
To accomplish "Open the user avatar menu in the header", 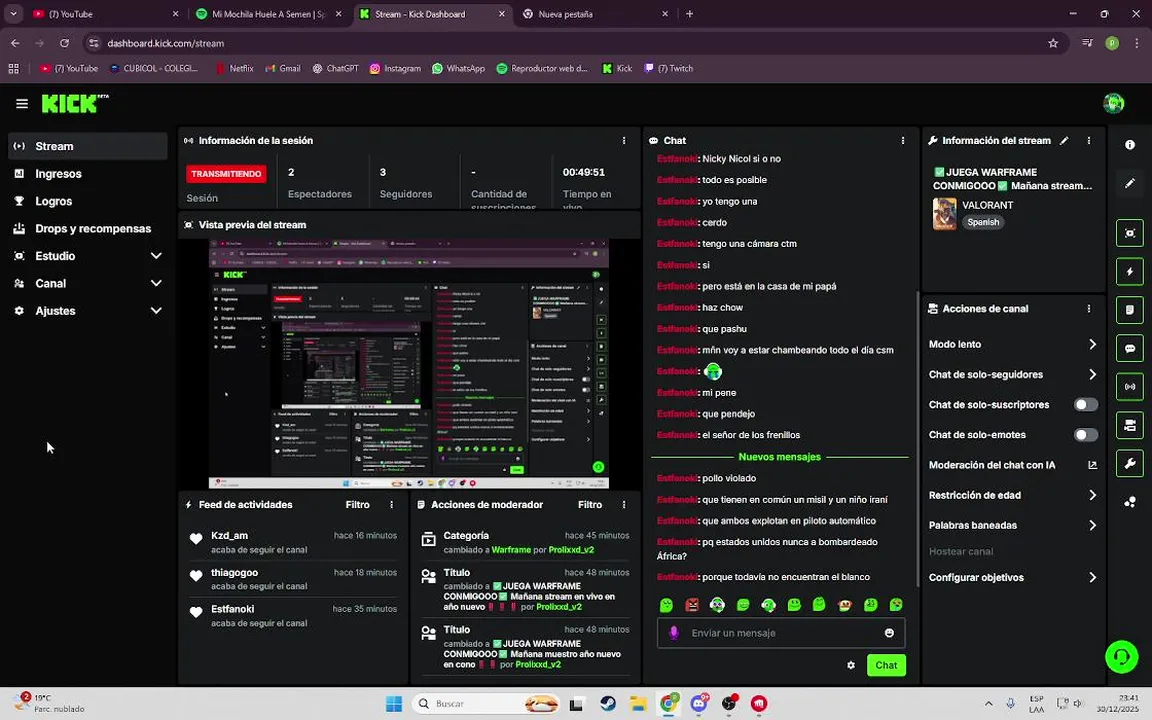I will 1113,104.
